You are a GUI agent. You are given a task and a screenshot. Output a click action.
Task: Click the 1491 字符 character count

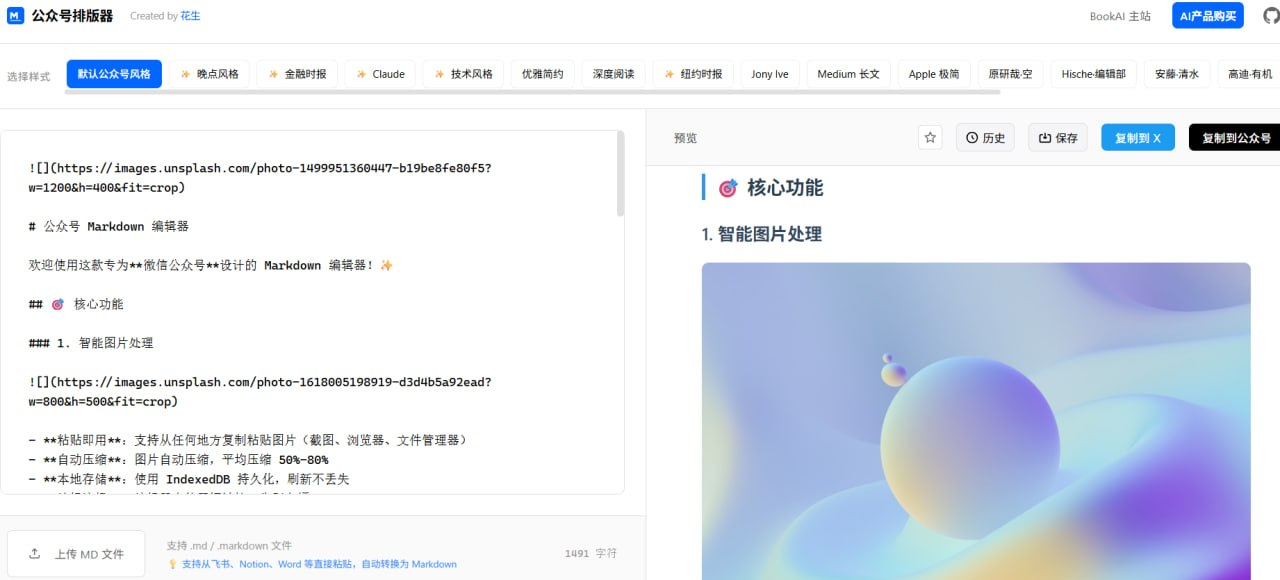tap(591, 553)
